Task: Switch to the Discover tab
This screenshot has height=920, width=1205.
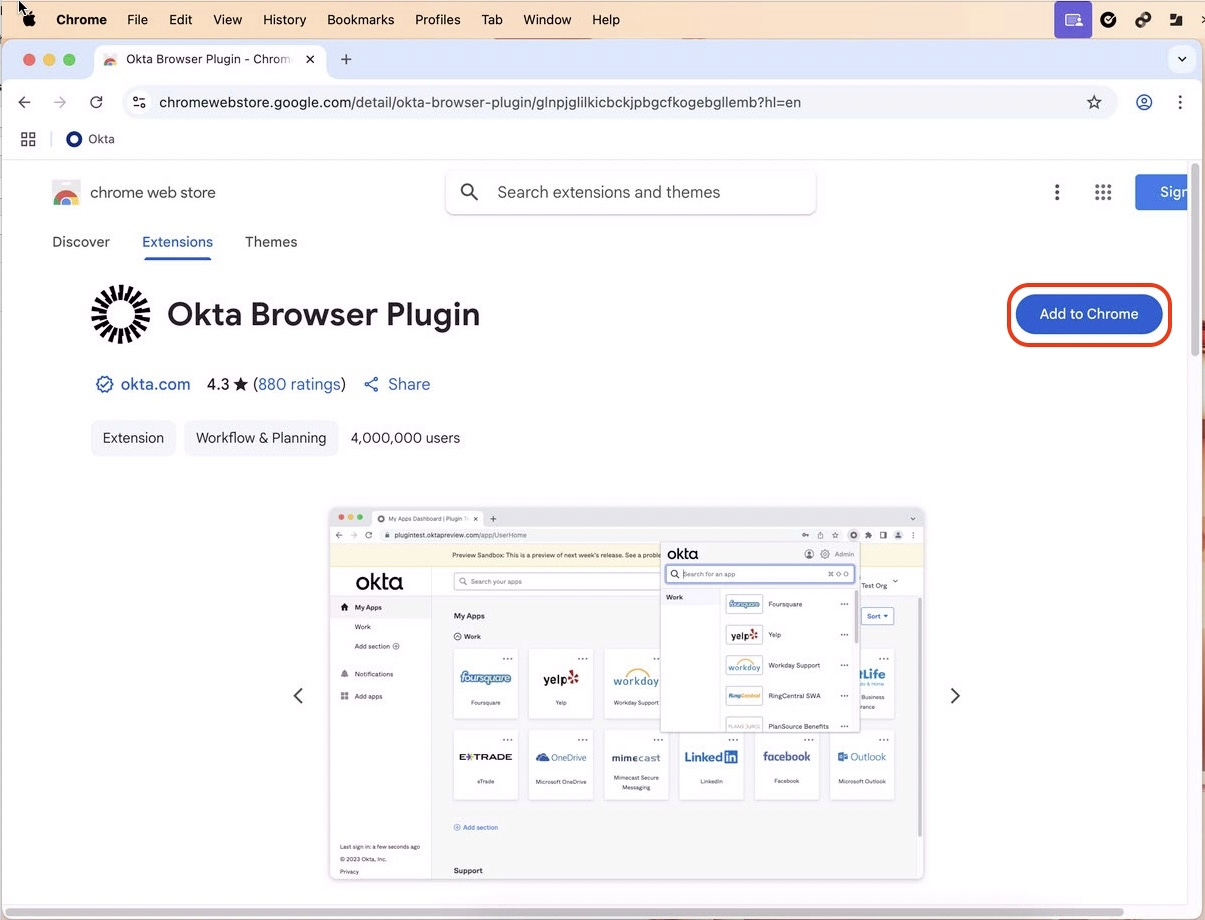Action: pyautogui.click(x=81, y=242)
